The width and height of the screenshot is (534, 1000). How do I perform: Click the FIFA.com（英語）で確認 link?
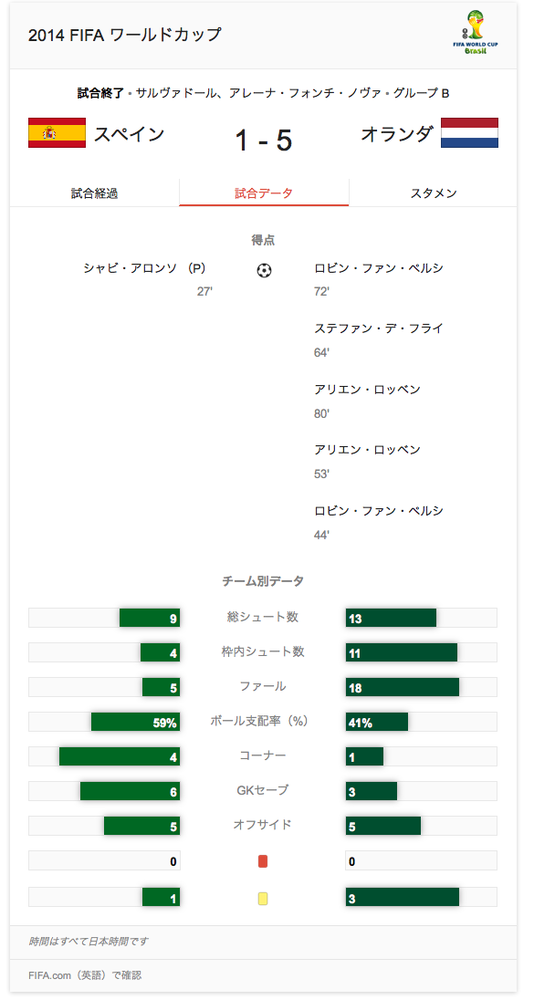click(x=85, y=975)
